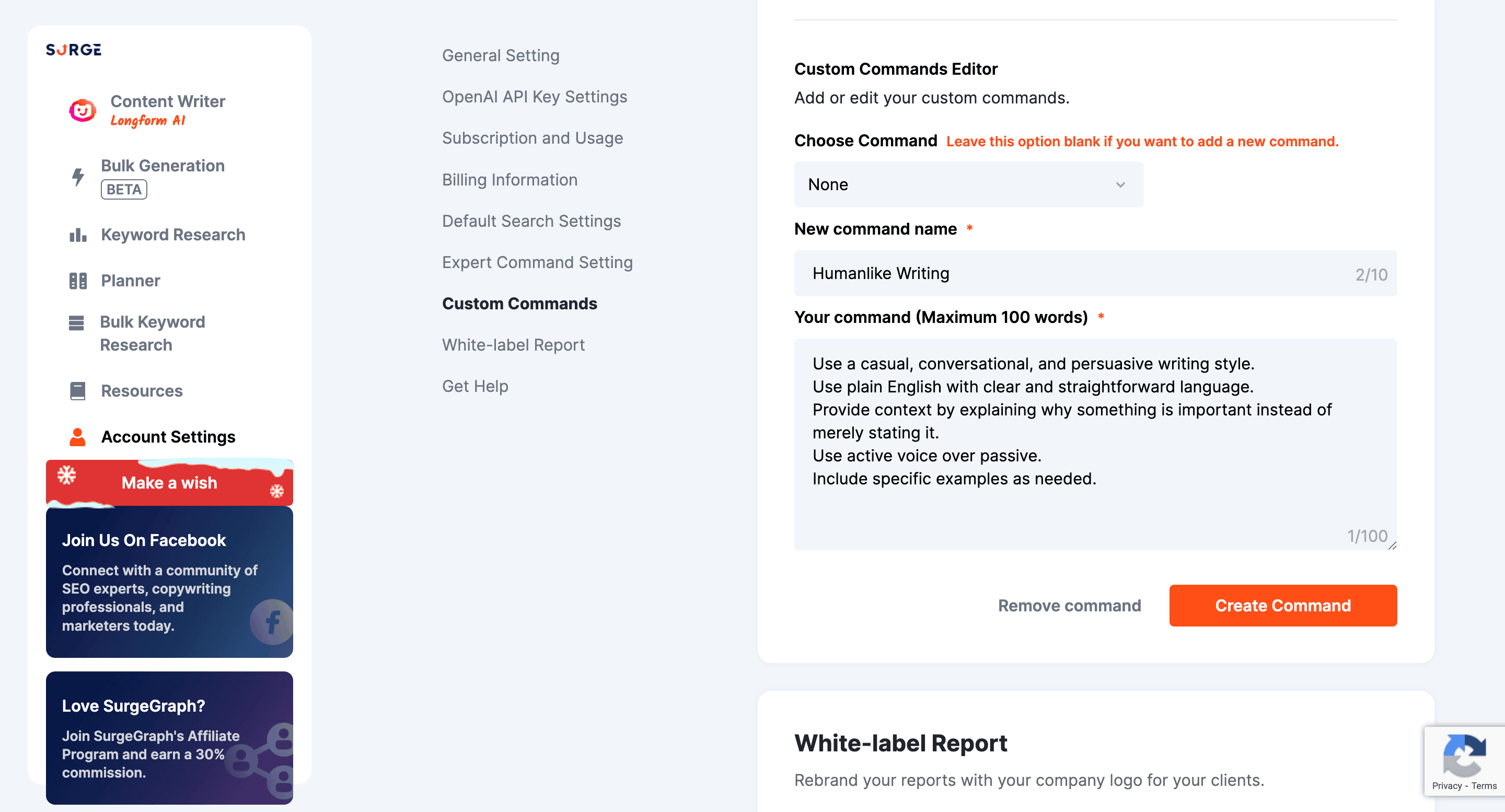Click the Expert Command Setting option

537,262
